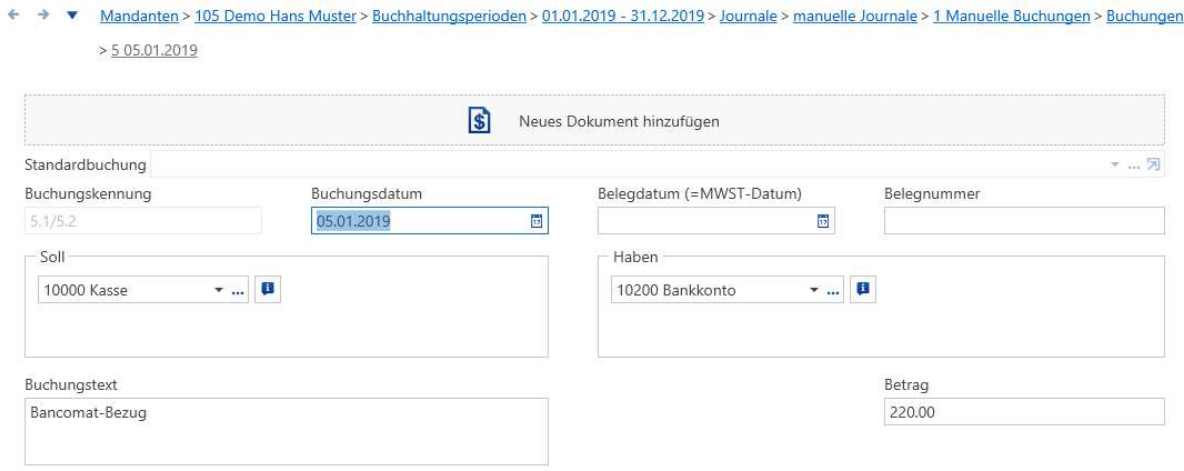The image size is (1184, 471).
Task: Click Neues Dokument hinzufügen document icon
Action: coord(479,121)
